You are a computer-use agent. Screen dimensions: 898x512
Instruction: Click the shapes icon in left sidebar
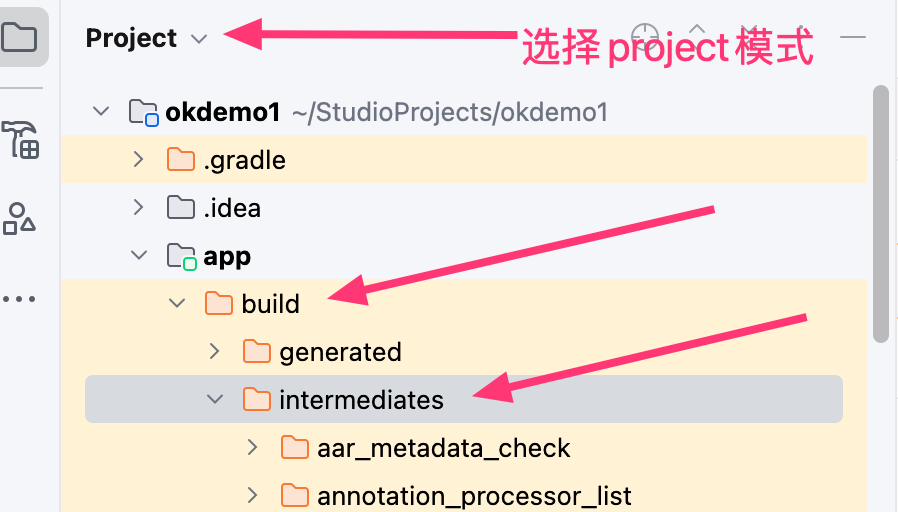(20, 218)
